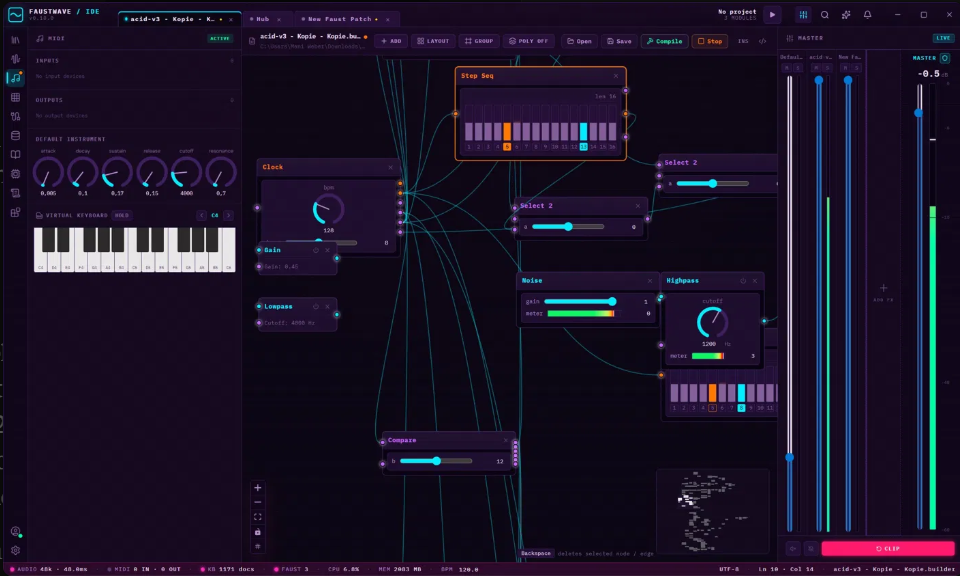
Task: Click the cutoff knob in Default Instrument
Action: pos(186,173)
